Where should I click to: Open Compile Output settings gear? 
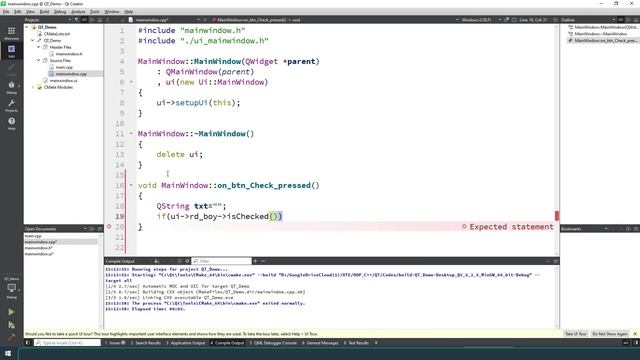tap(187, 261)
